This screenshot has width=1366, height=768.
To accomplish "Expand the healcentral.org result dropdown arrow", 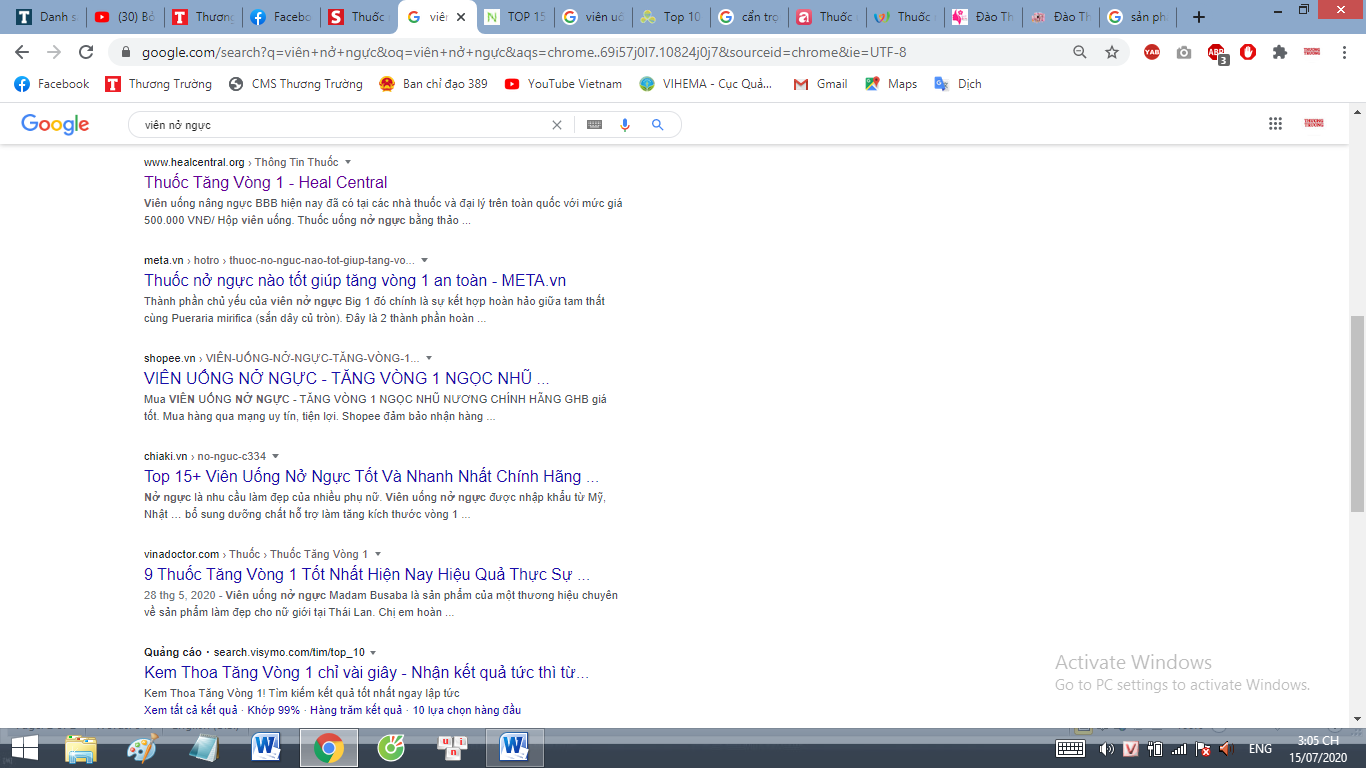I will click(x=348, y=162).
